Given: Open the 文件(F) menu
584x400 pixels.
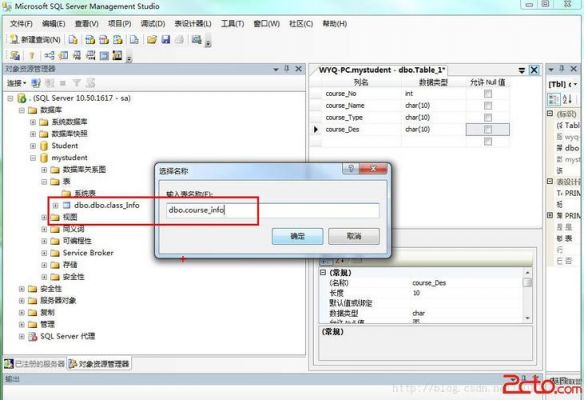Looking at the screenshot, I should pyautogui.click(x=21, y=23).
